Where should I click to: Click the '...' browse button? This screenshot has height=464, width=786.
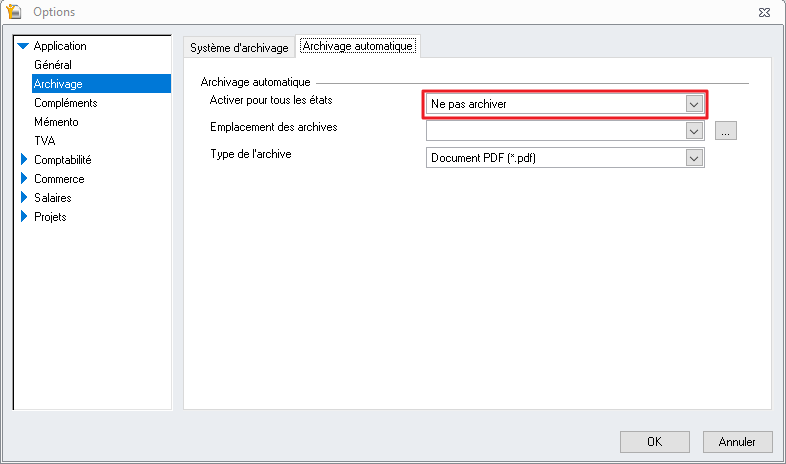(x=726, y=131)
